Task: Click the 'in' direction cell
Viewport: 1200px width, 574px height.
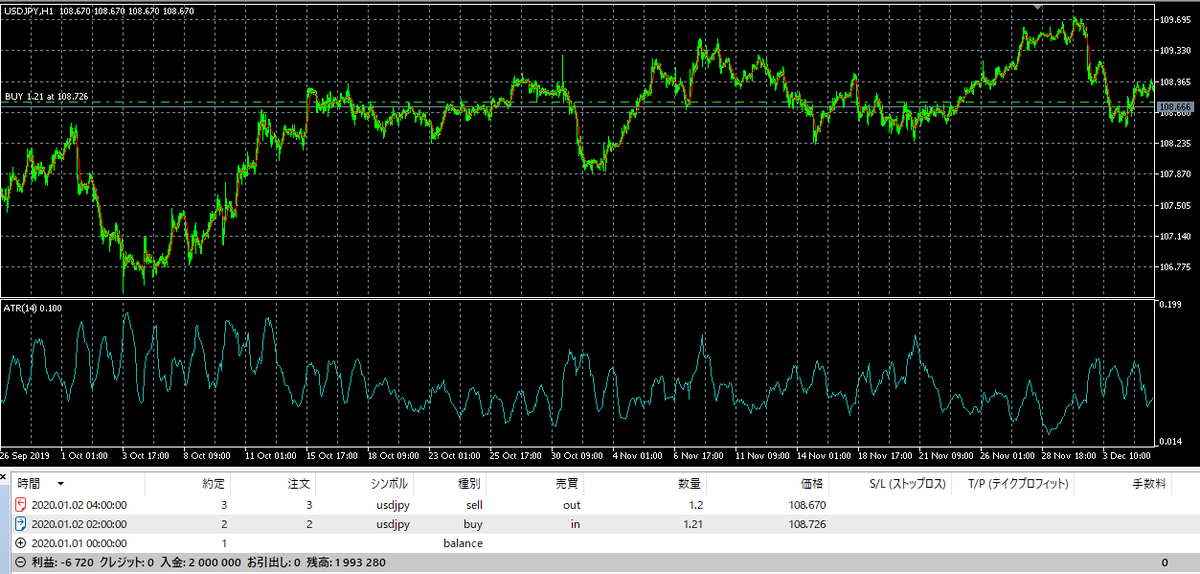Action: pos(574,524)
